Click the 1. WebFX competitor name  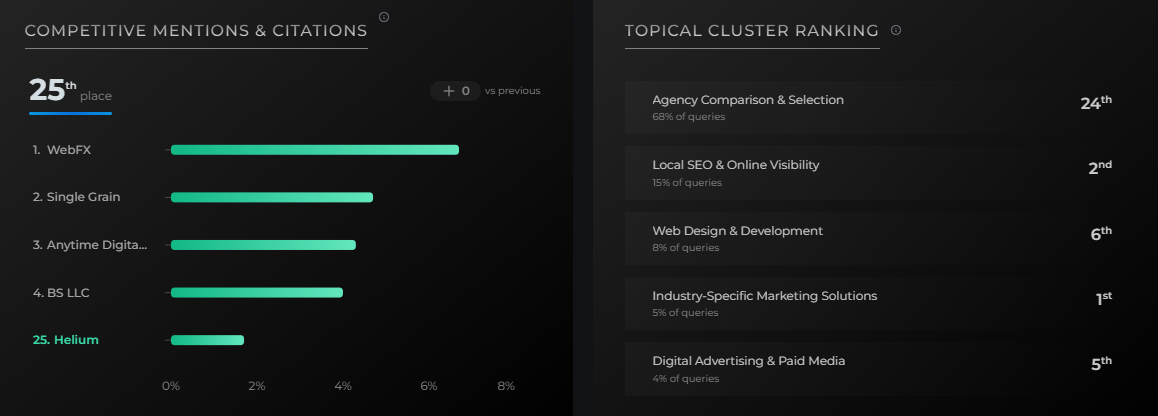coord(68,150)
